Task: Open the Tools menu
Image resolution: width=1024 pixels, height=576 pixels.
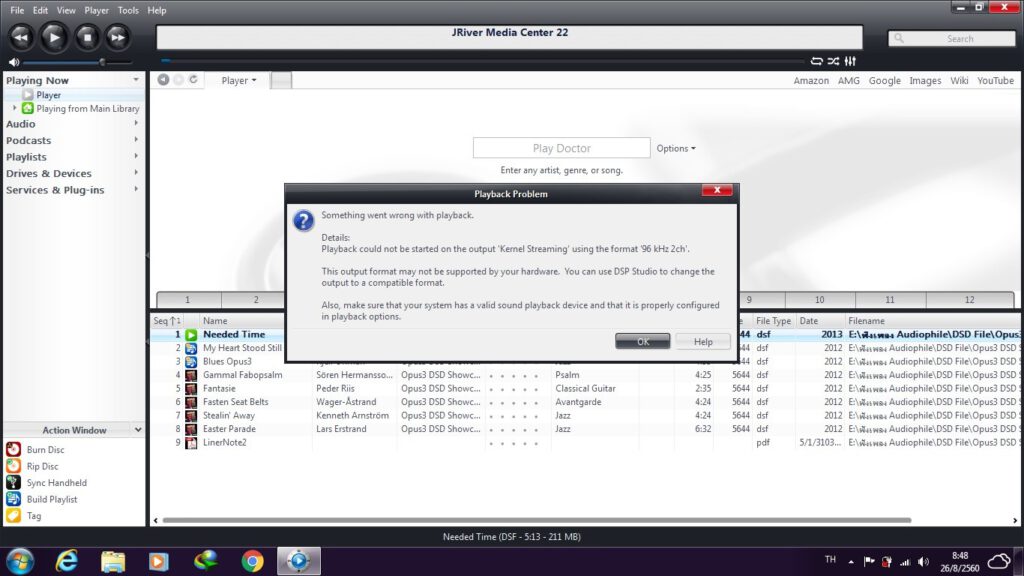Action: pyautogui.click(x=128, y=10)
